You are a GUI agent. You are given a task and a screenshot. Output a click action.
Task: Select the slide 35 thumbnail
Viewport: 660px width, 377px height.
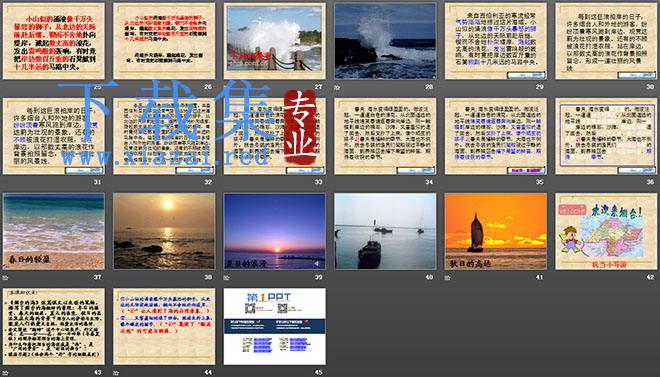tap(496, 136)
